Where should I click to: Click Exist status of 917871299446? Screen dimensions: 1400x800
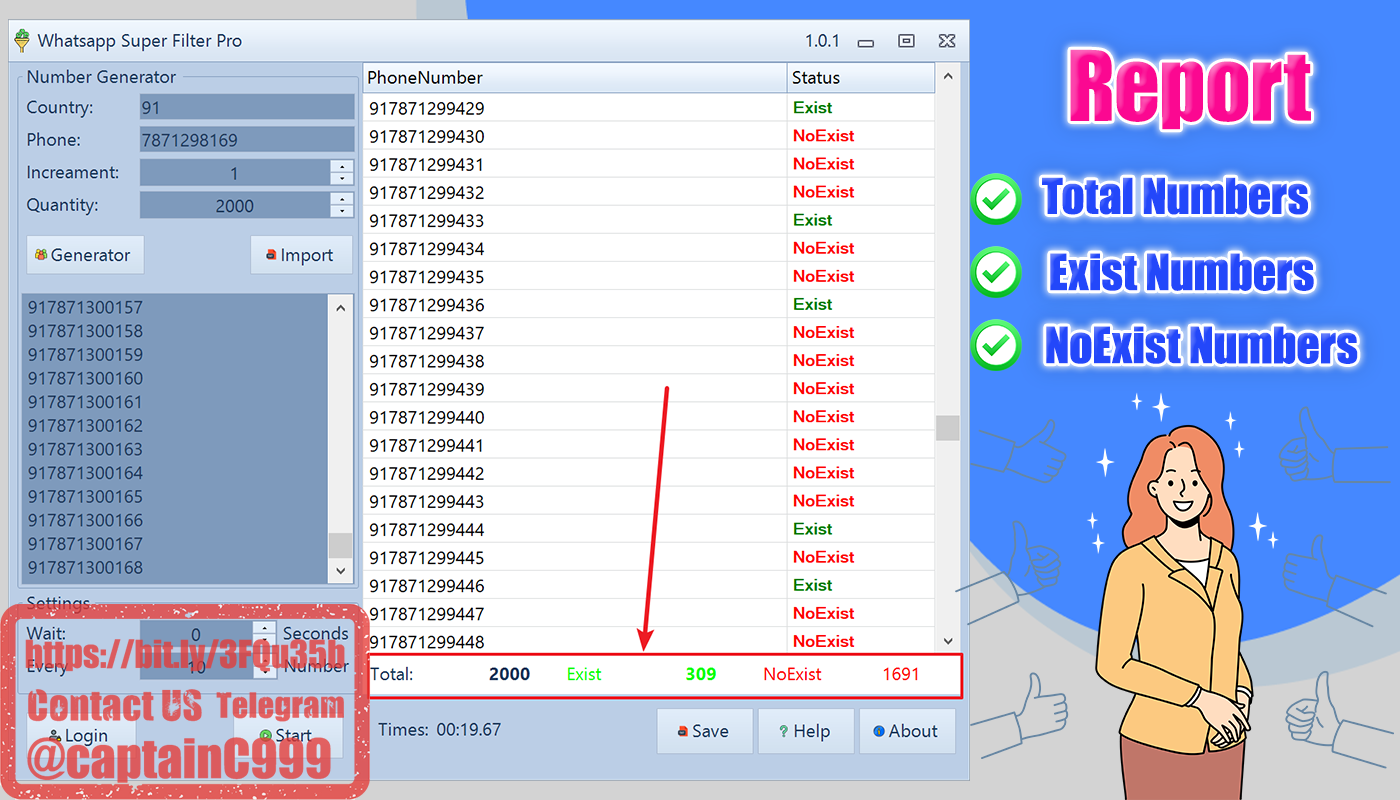(813, 585)
